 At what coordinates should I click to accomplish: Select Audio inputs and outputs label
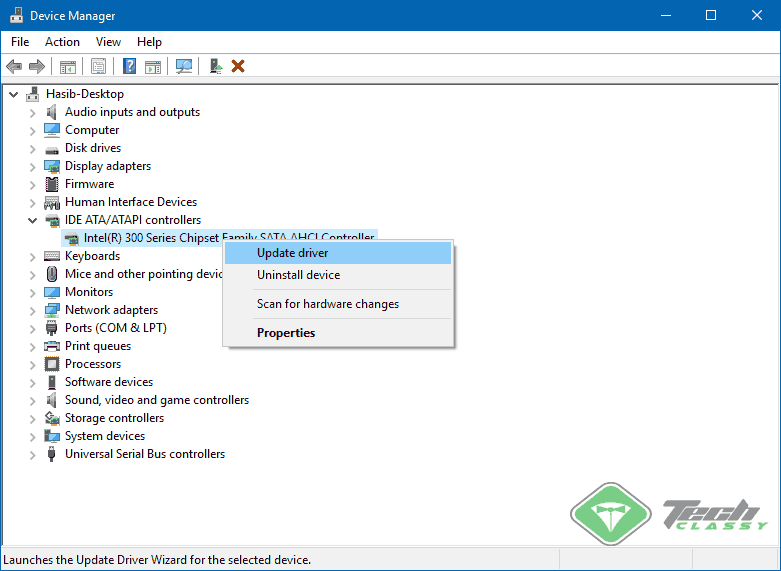tap(132, 112)
